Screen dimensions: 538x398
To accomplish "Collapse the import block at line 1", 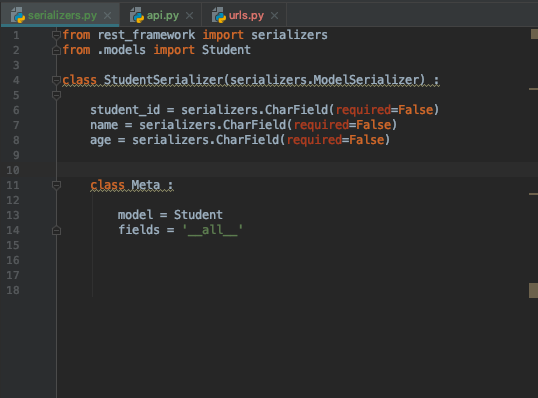I will (56, 35).
